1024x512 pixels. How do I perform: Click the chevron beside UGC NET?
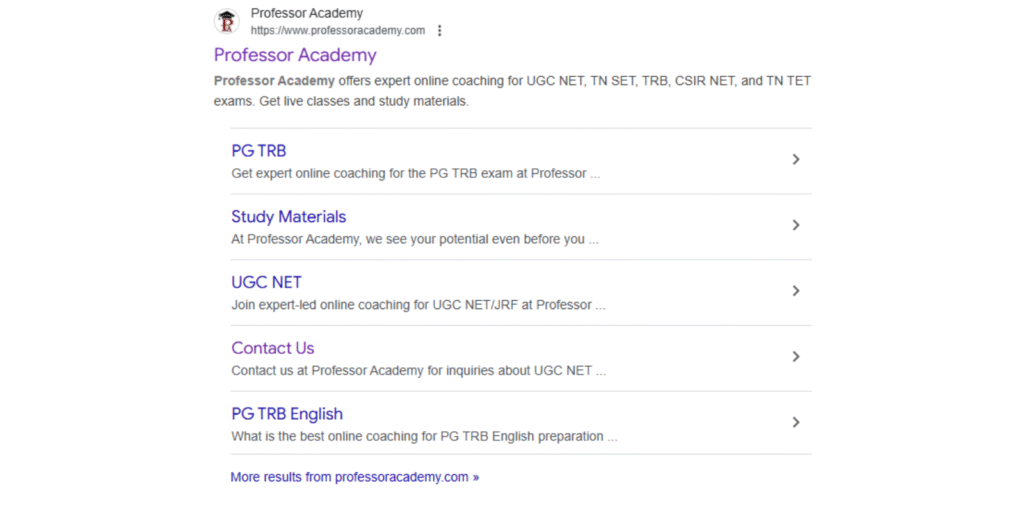[x=796, y=291]
